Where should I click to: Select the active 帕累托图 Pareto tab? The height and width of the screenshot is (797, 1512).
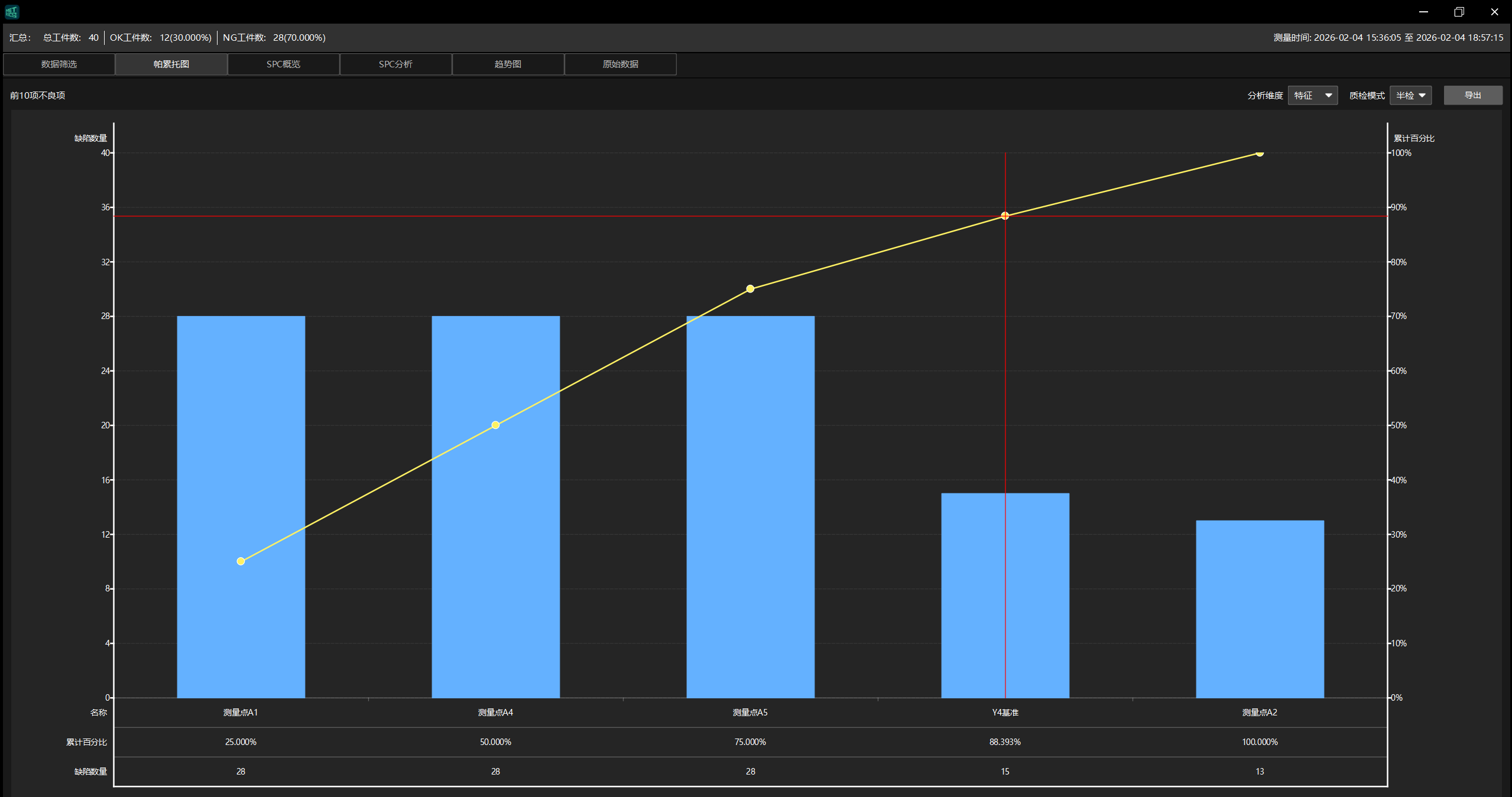tap(171, 64)
